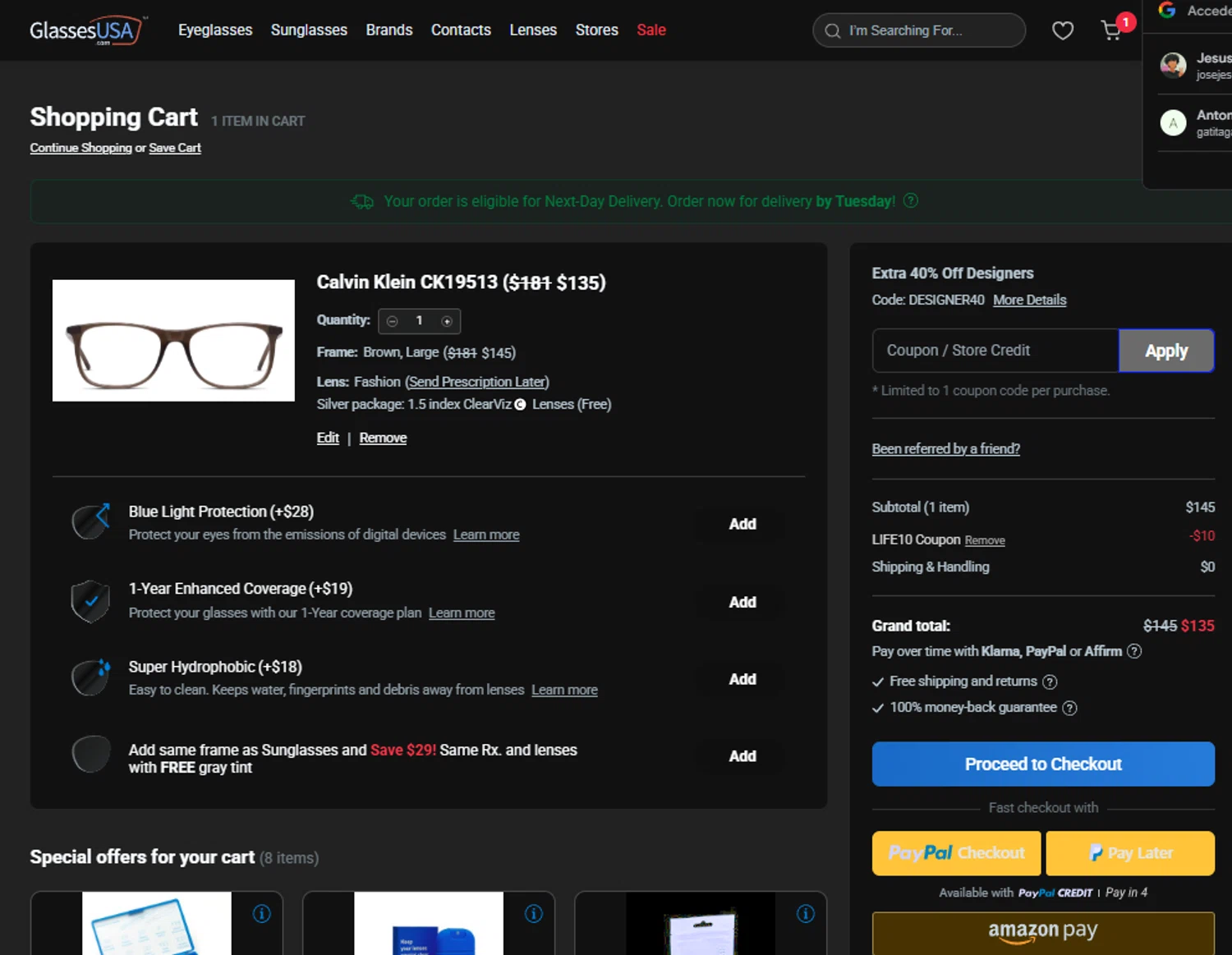The width and height of the screenshot is (1232, 955).
Task: Click first special offer product image
Action: click(157, 923)
